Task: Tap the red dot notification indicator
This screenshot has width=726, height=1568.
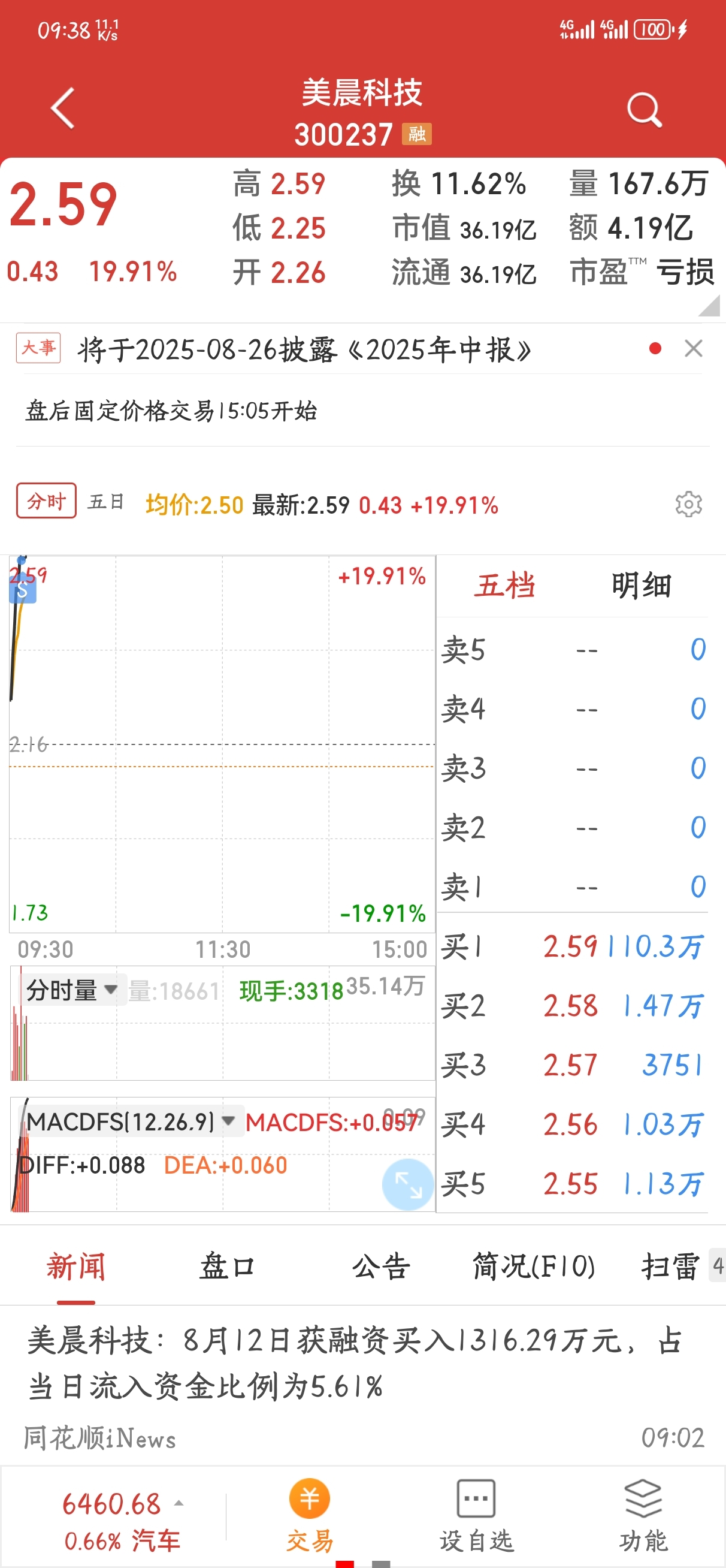Action: click(655, 348)
